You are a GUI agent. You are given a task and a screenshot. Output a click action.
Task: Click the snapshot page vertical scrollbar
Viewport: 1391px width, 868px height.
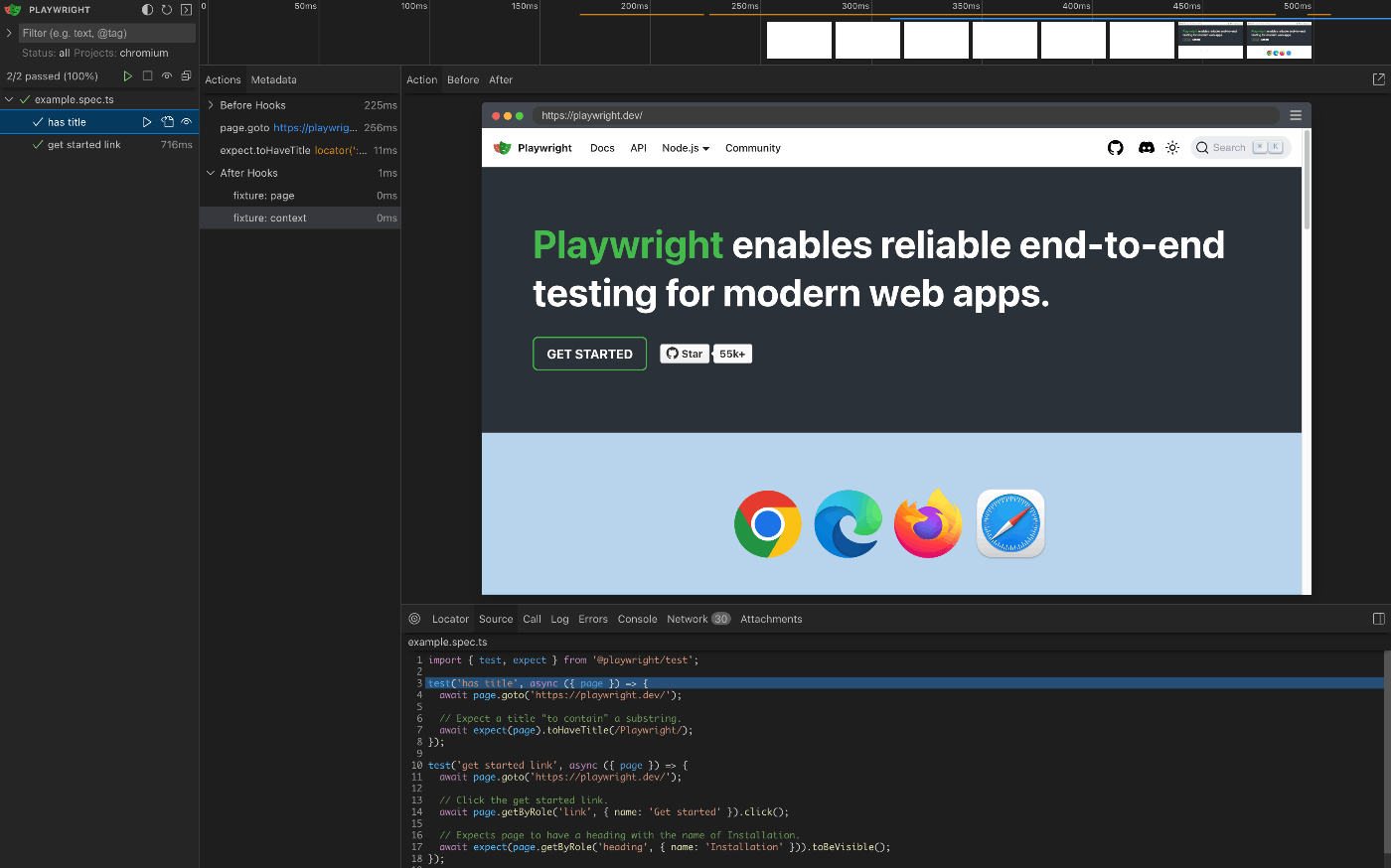click(x=1307, y=180)
